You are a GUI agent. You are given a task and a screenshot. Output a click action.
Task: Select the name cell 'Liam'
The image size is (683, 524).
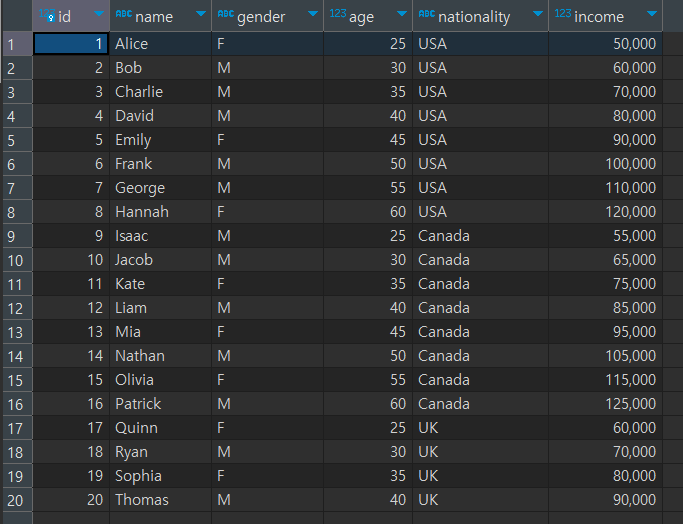[x=160, y=308]
